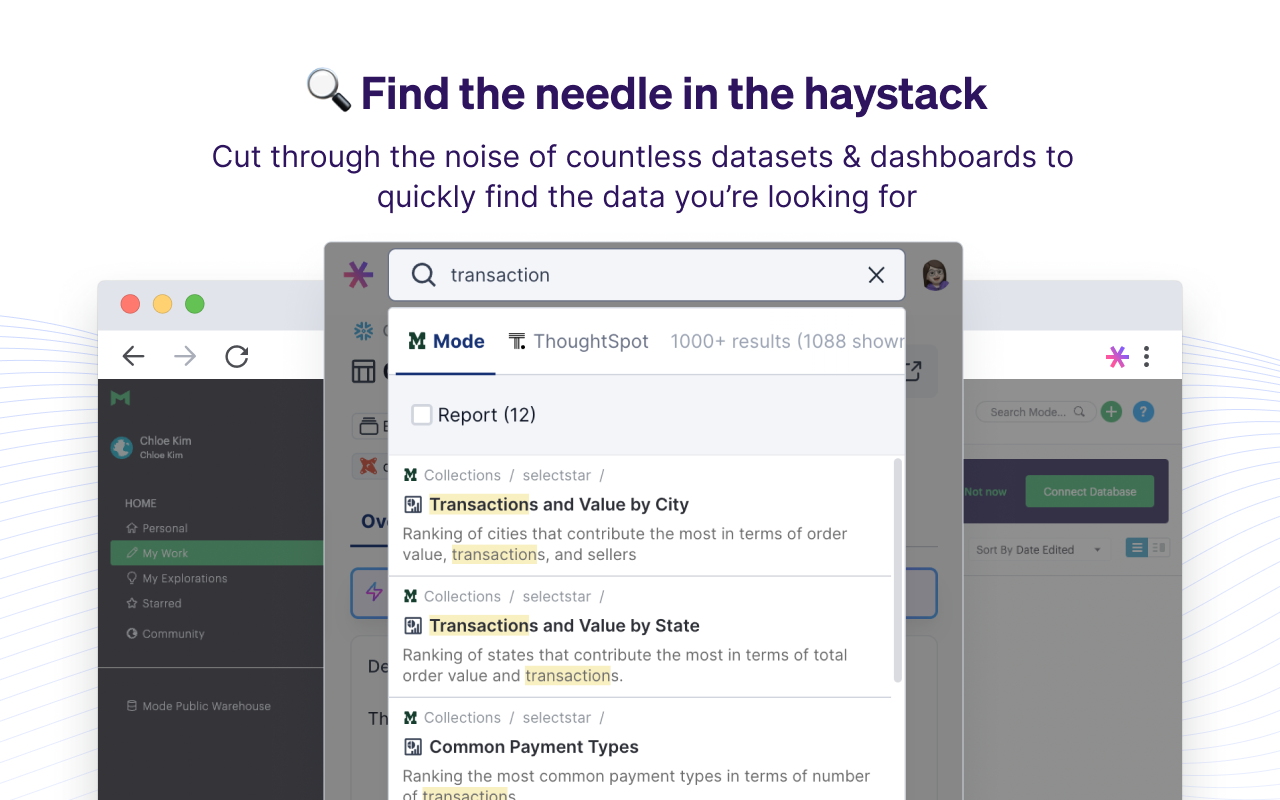Click the search field containing 'transaction'
Viewport: 1280px width, 800px height.
646,275
